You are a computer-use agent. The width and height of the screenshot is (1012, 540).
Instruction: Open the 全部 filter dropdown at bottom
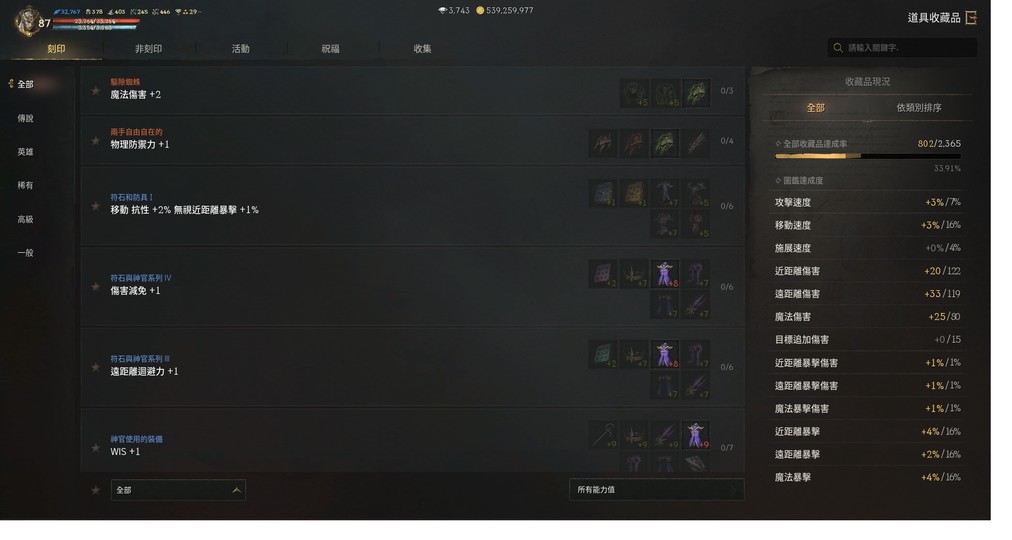(178, 490)
